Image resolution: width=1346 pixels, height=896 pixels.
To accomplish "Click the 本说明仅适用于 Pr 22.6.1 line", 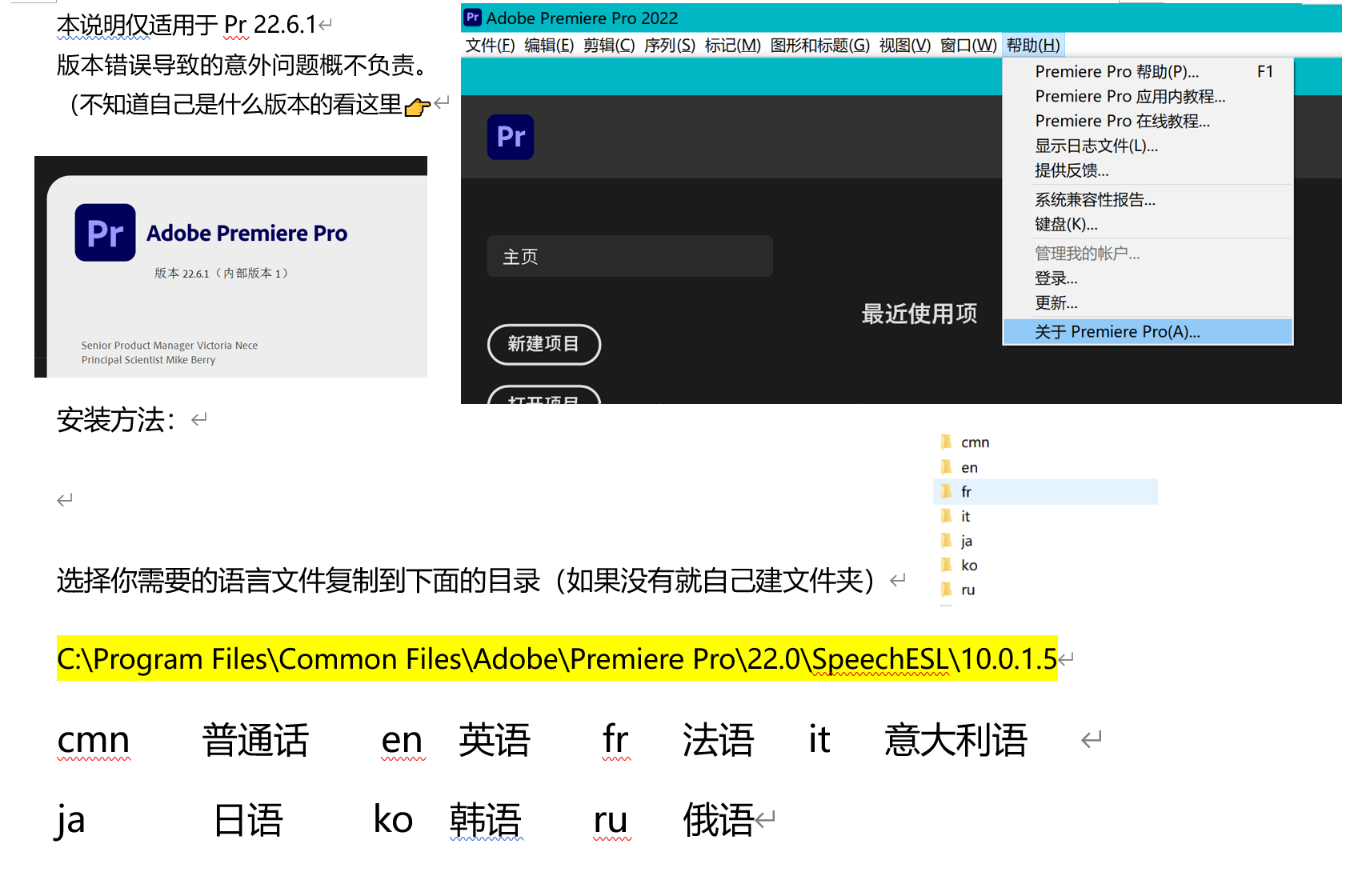I will (186, 25).
